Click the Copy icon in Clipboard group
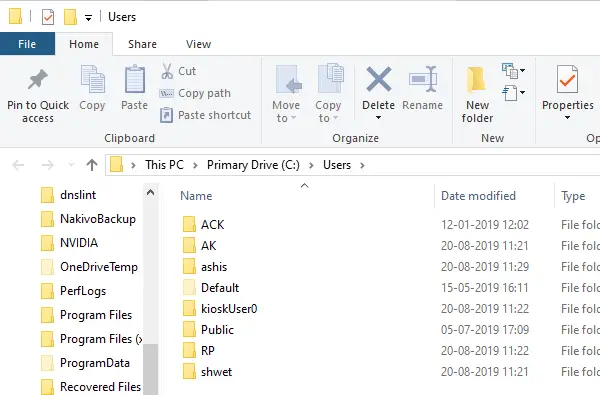The height and width of the screenshot is (395, 600). pos(92,79)
